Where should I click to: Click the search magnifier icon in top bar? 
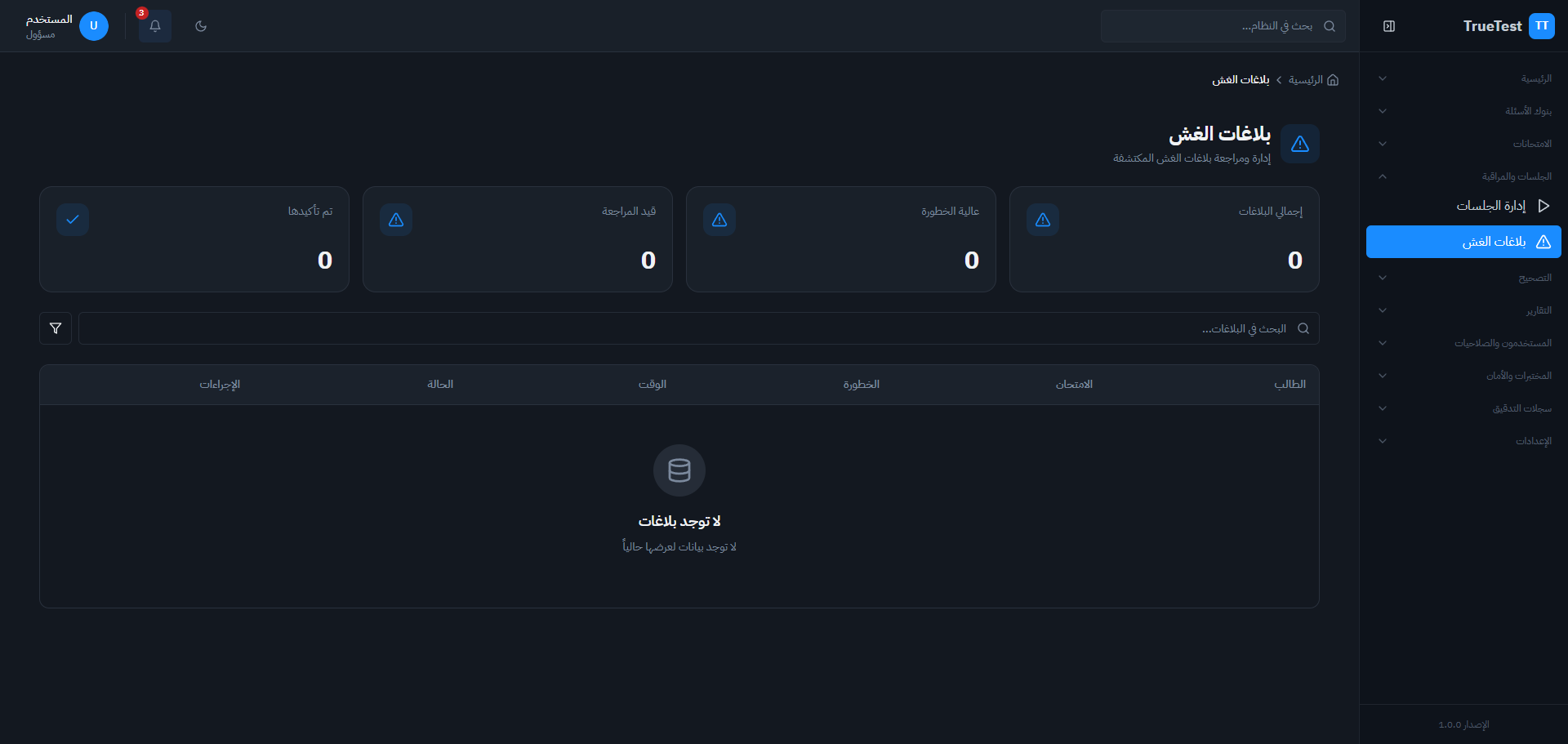1330,26
